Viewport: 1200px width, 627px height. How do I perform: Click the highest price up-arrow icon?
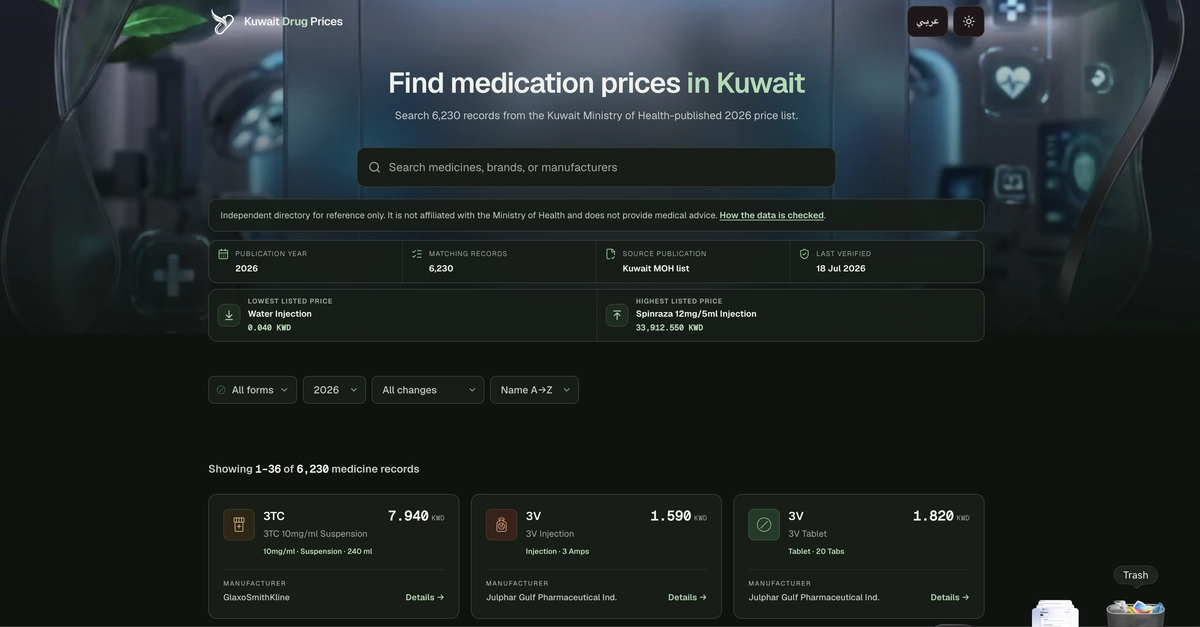coord(617,315)
